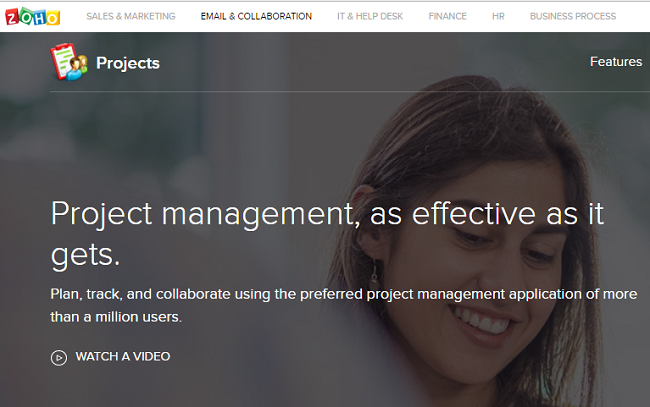Open the Sales & Marketing menu
Screen dimensions: 650x407
(x=130, y=16)
